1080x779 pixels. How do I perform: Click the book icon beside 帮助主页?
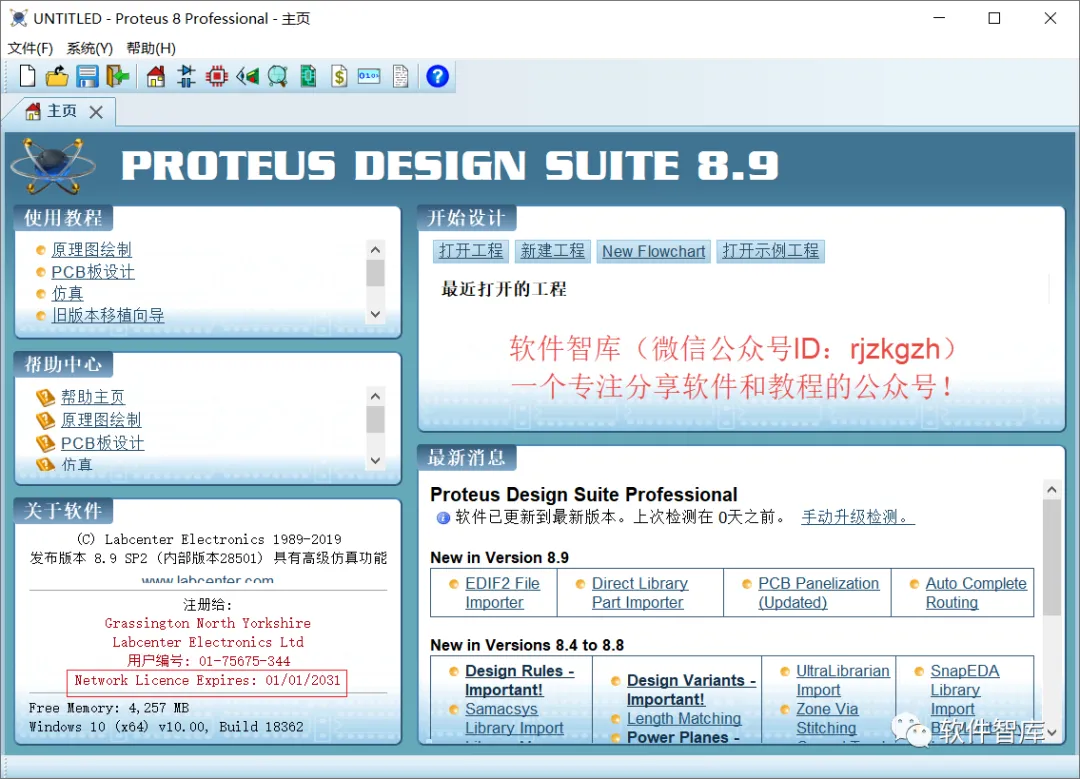(45, 397)
